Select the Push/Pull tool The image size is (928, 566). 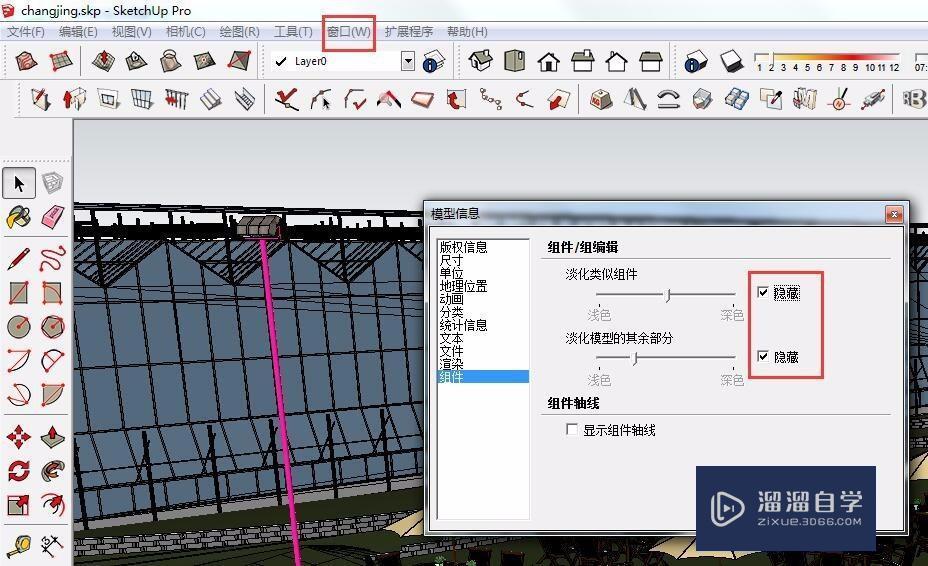pyautogui.click(x=53, y=438)
